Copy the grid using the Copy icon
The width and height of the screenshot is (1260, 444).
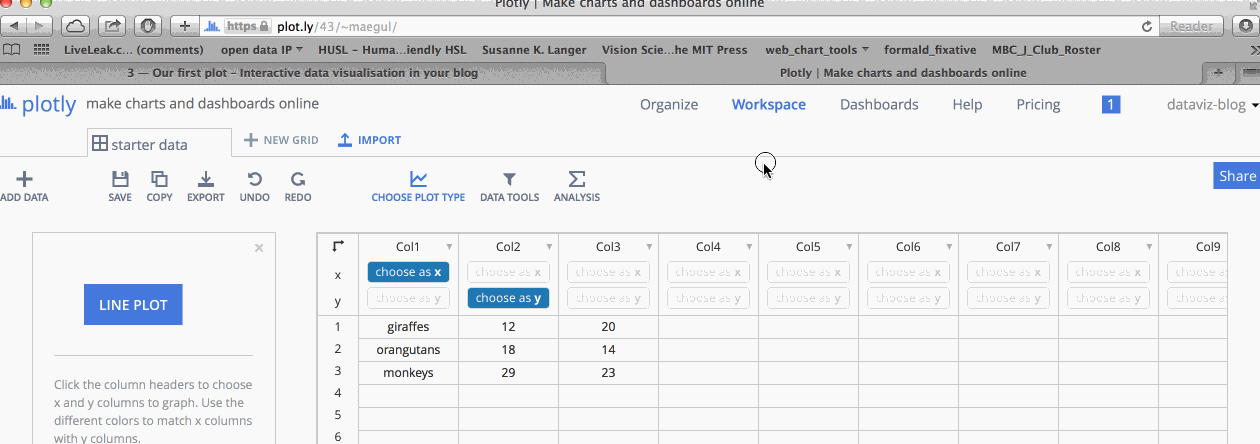click(x=159, y=179)
